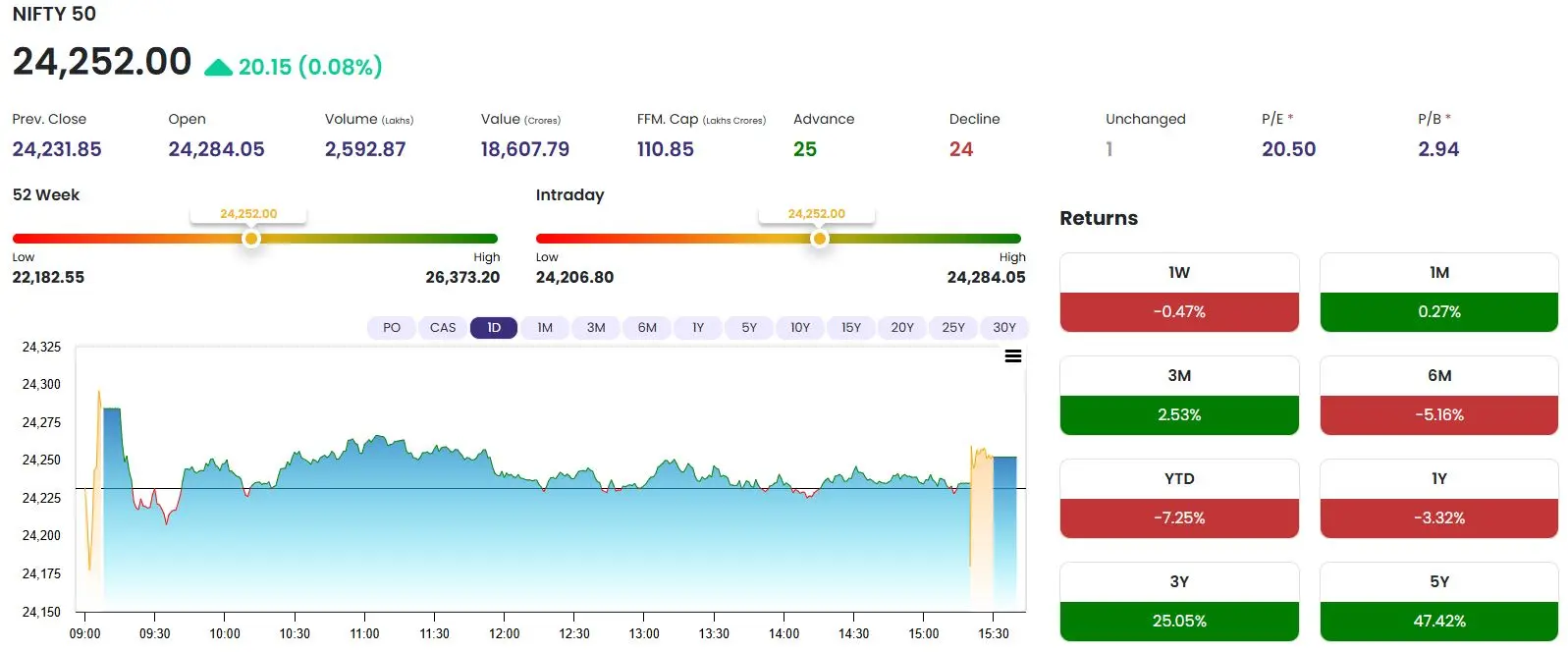This screenshot has width=1568, height=652.
Task: Click P/E value 20.50
Action: (1289, 149)
